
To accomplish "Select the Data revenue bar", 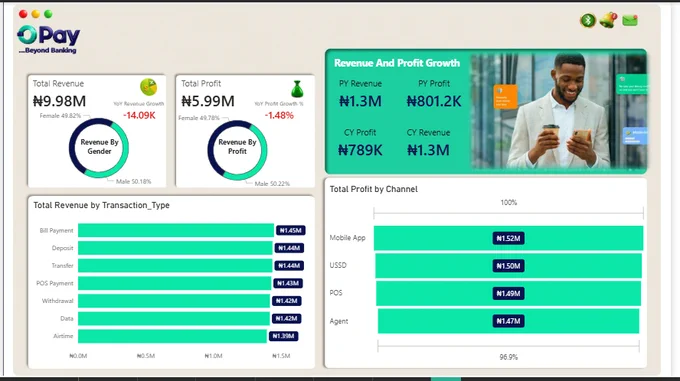I will tap(174, 318).
